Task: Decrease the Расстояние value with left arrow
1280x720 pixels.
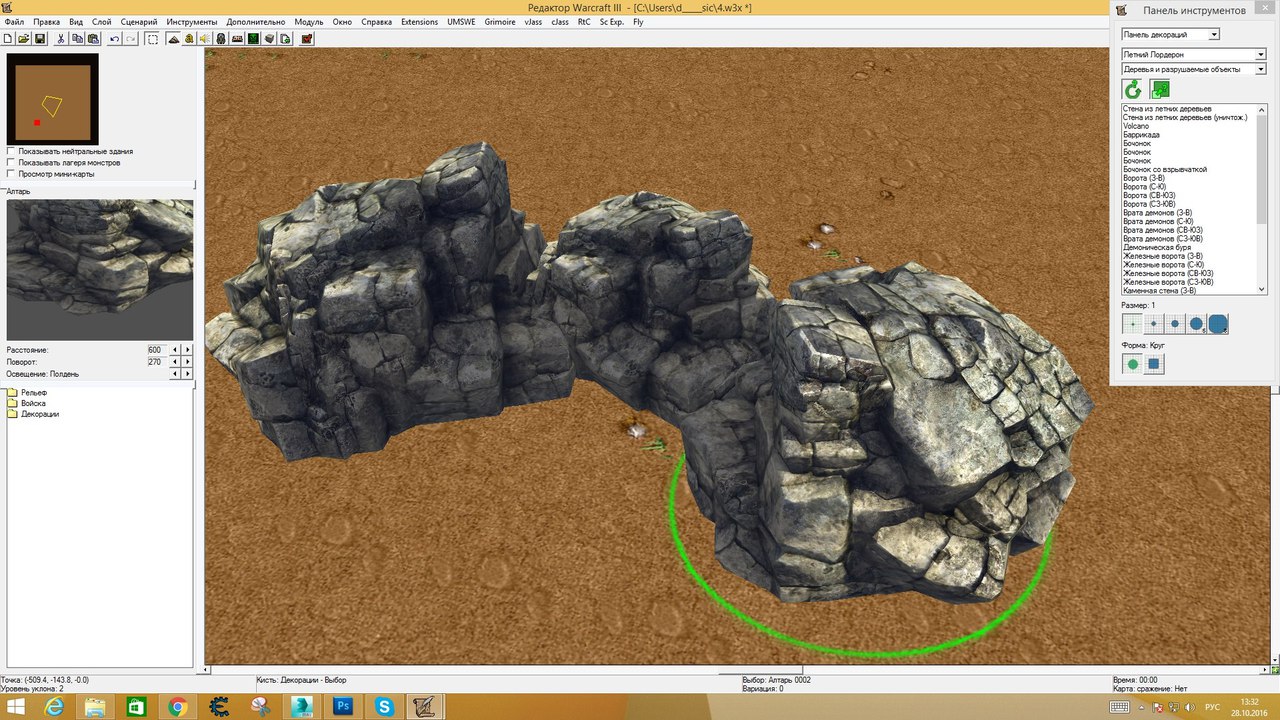Action: pos(176,350)
